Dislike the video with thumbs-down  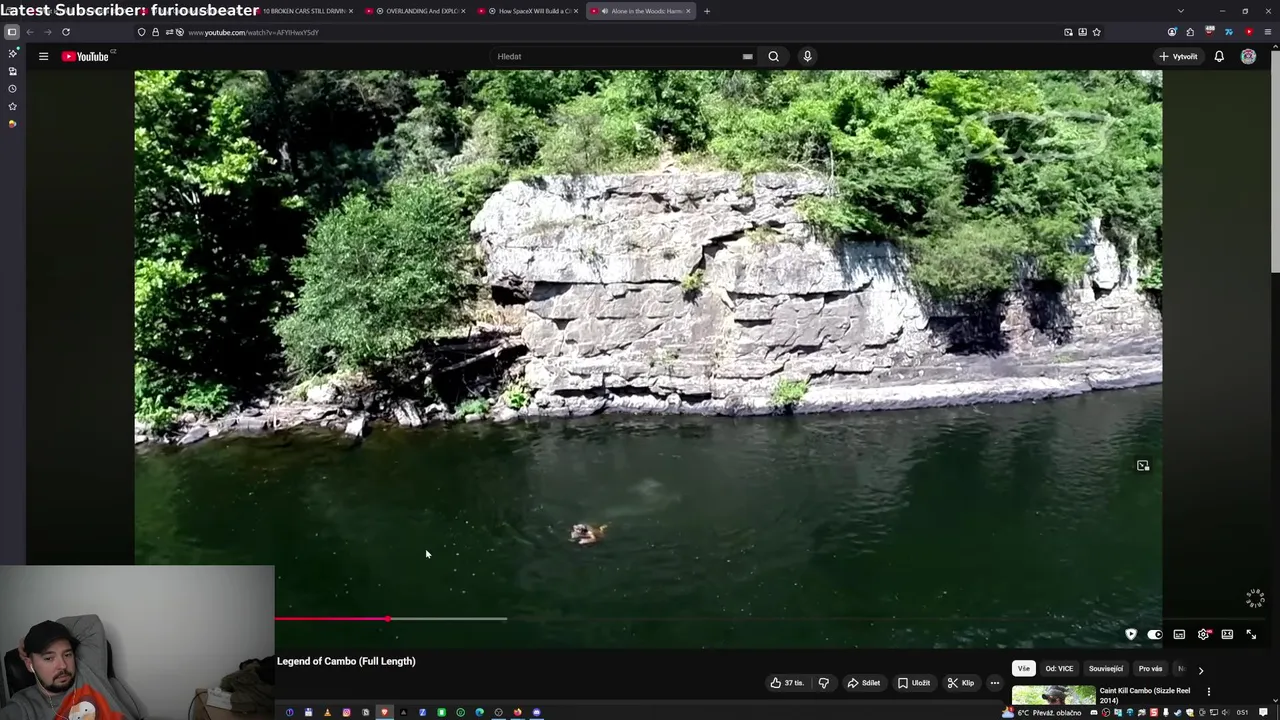click(x=824, y=683)
